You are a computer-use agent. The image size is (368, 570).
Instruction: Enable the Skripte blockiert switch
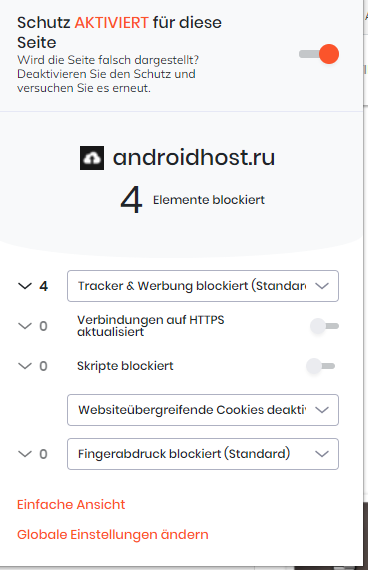[320, 366]
